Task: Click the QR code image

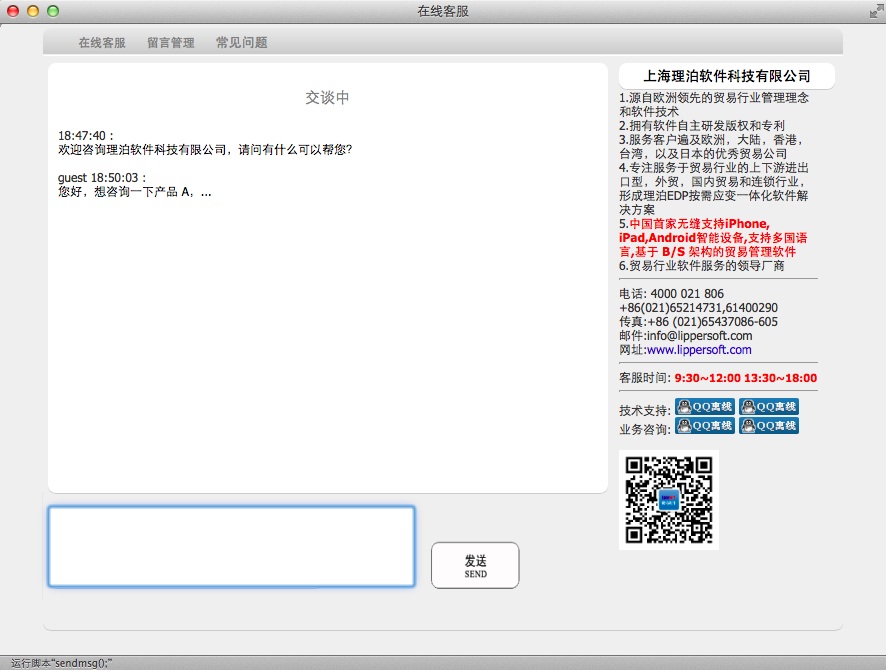Action: [x=668, y=500]
